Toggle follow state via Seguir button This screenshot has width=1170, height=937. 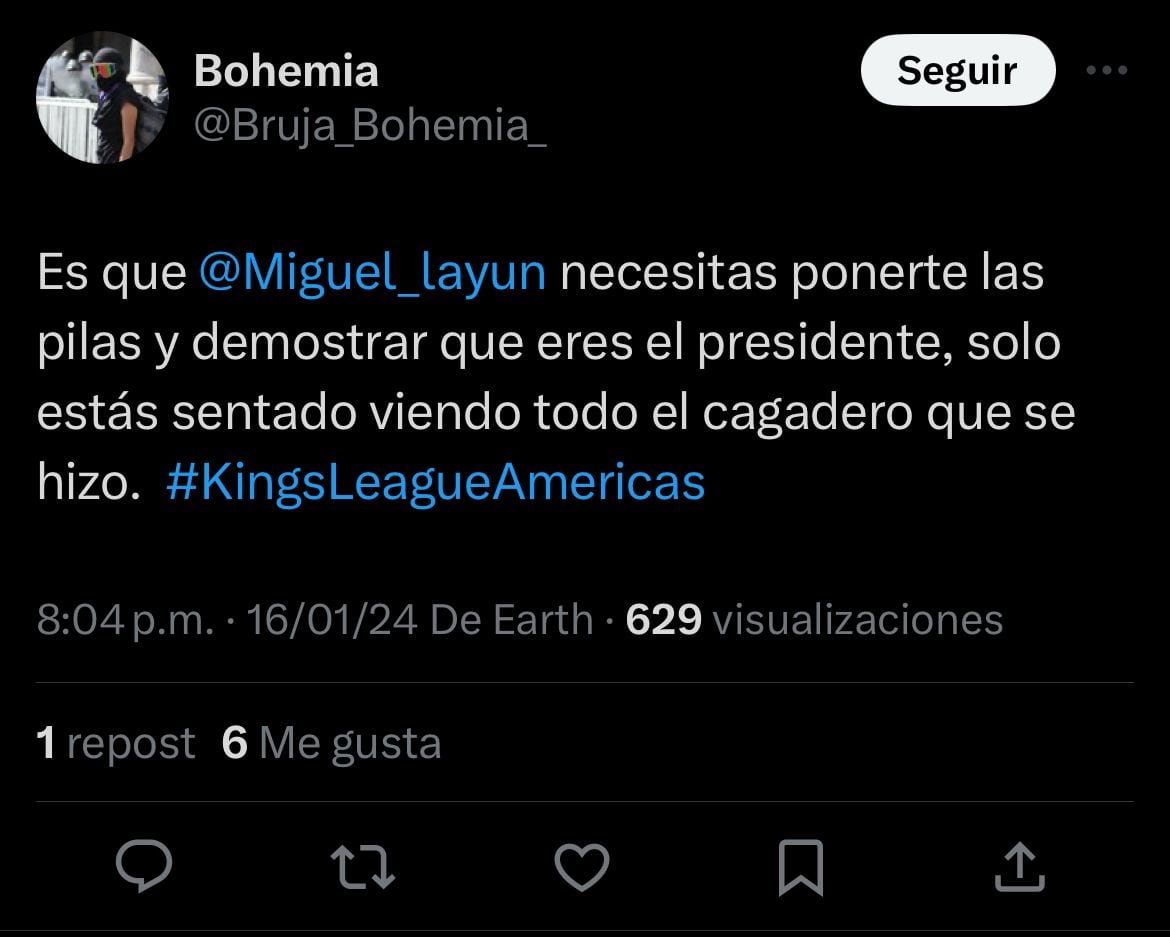coord(957,70)
